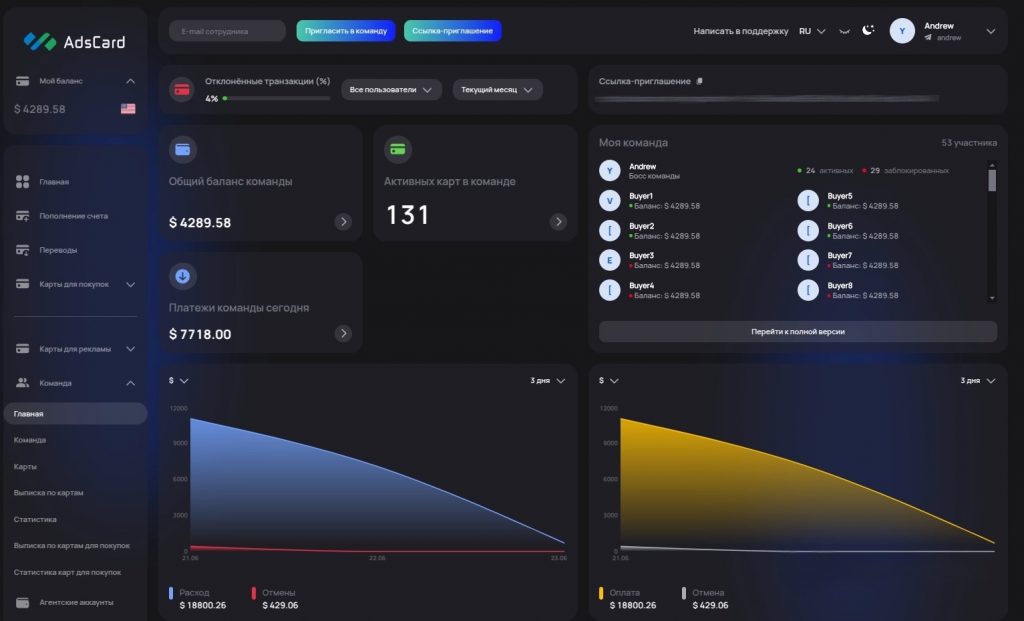Click the Пригласить в команду button

(x=345, y=31)
